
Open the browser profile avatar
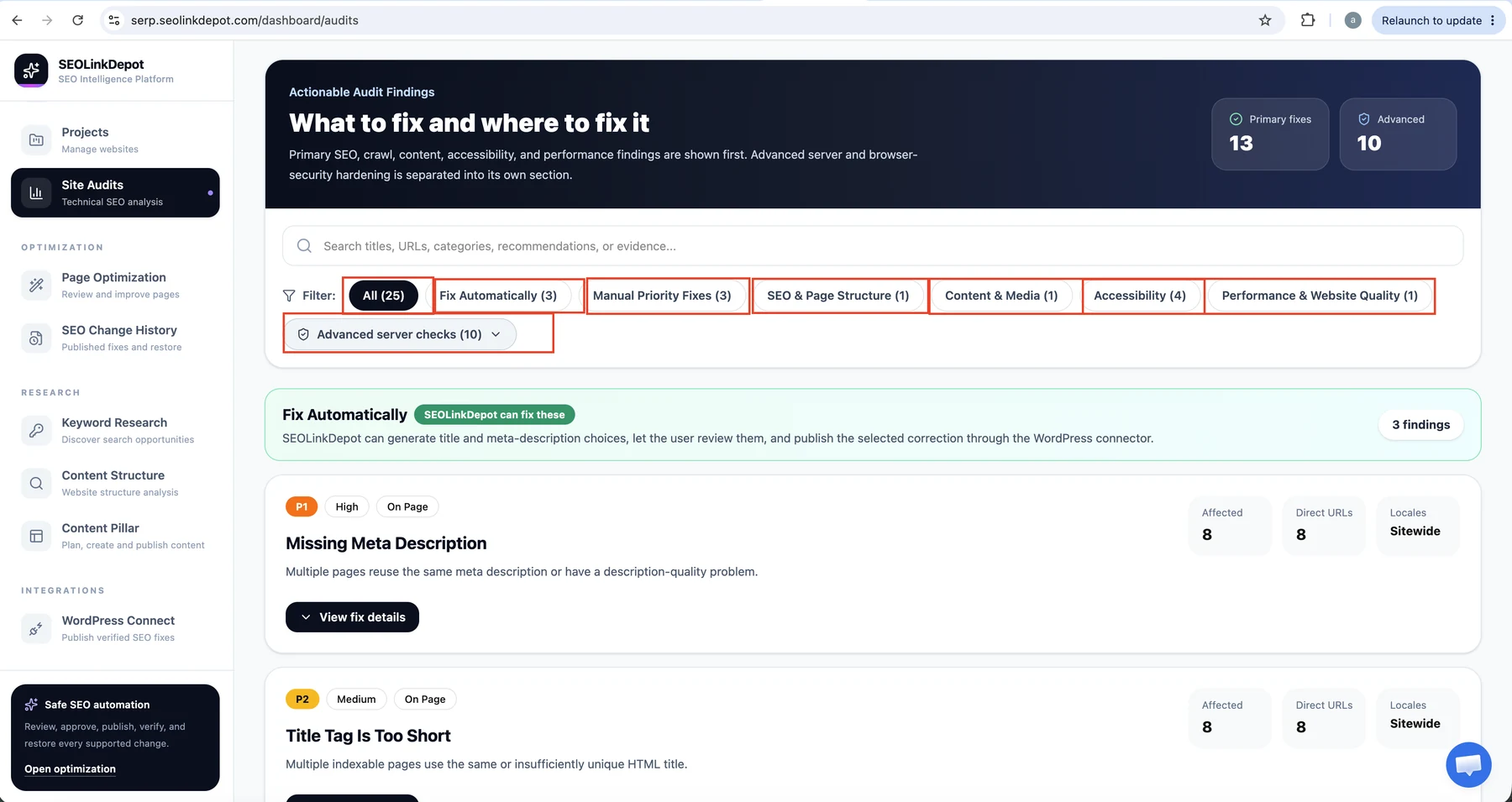1352,20
